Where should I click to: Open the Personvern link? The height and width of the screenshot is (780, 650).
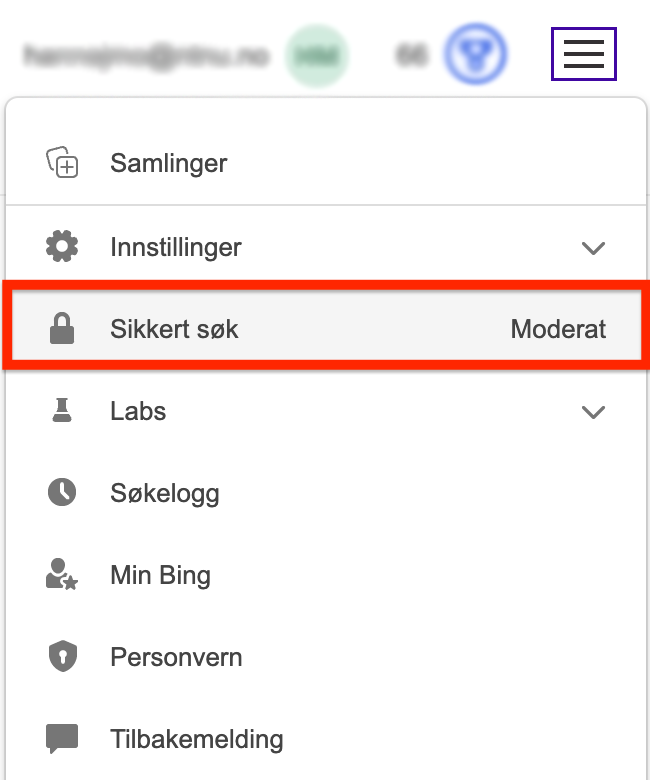(x=326, y=657)
